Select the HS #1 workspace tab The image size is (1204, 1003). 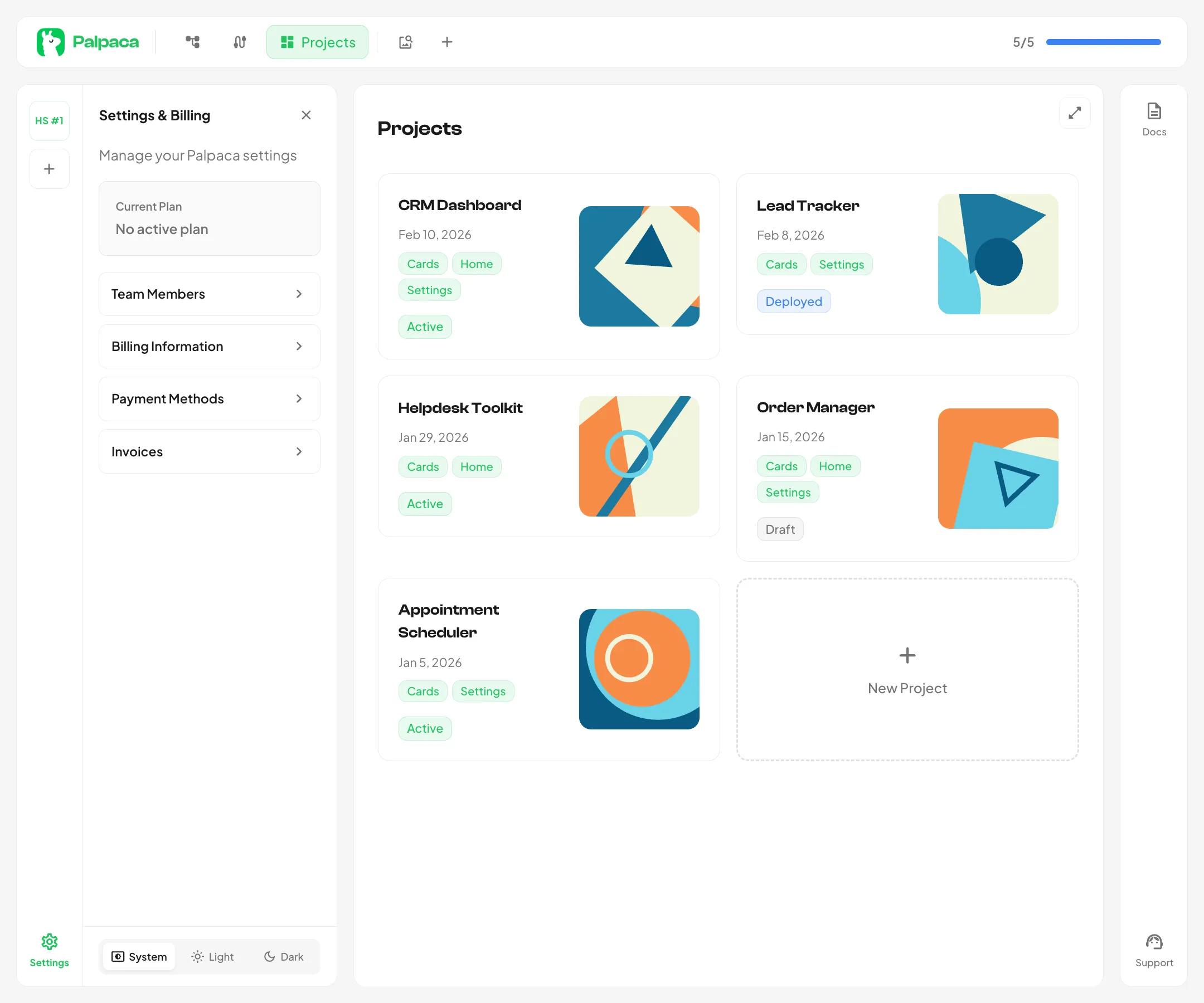(x=49, y=120)
